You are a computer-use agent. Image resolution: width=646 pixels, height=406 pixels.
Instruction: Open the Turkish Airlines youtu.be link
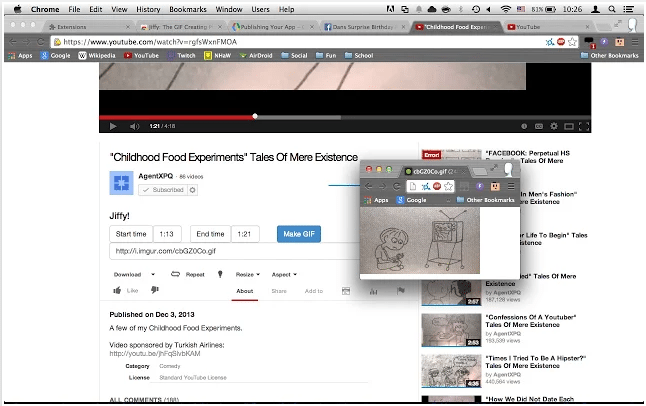(x=155, y=354)
